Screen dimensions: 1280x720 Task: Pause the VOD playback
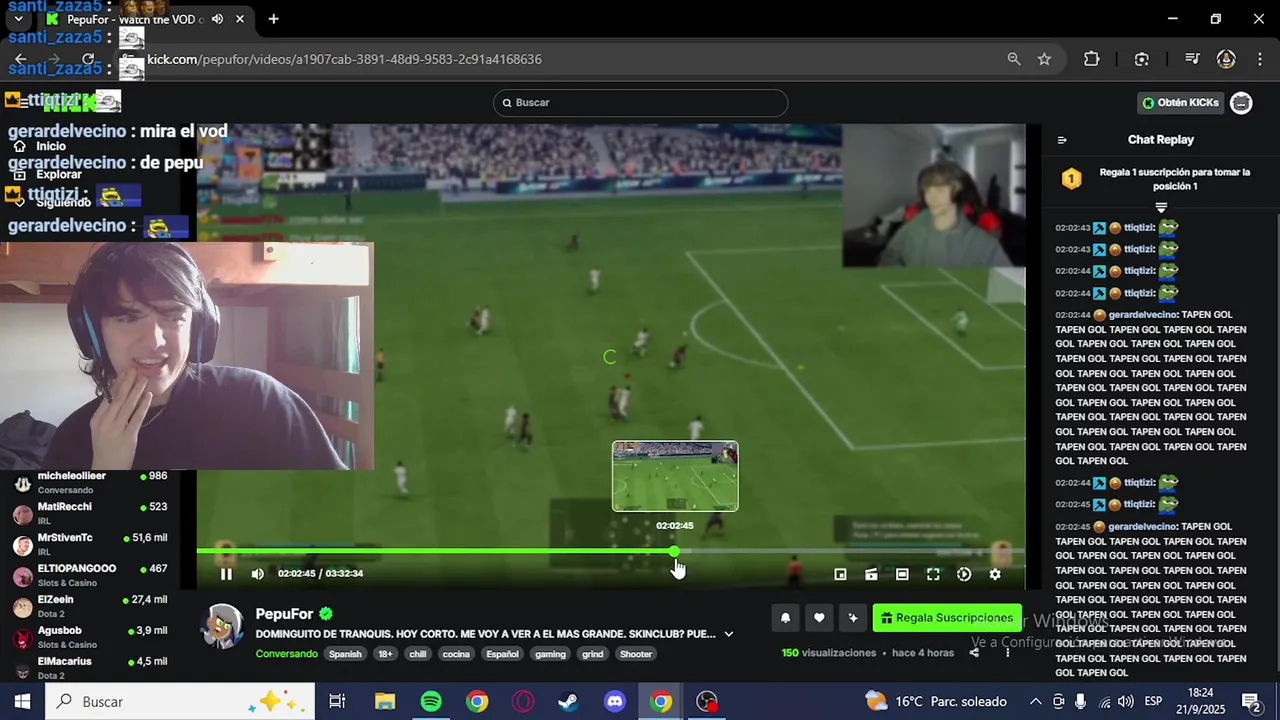click(x=226, y=574)
